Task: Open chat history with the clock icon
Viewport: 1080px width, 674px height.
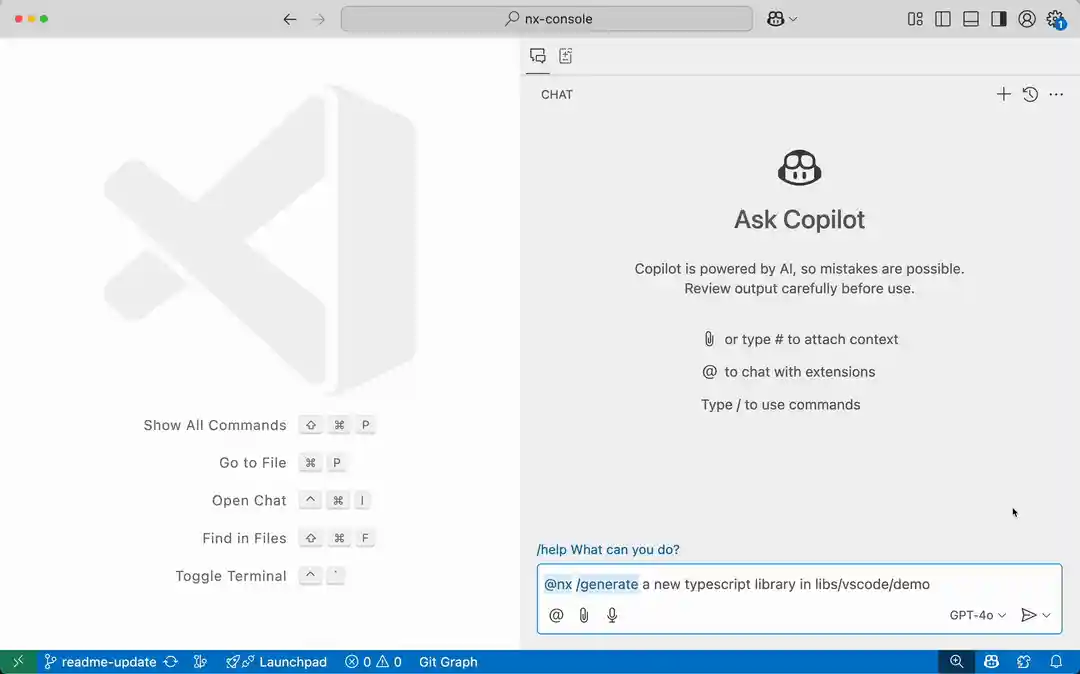Action: pyautogui.click(x=1031, y=94)
